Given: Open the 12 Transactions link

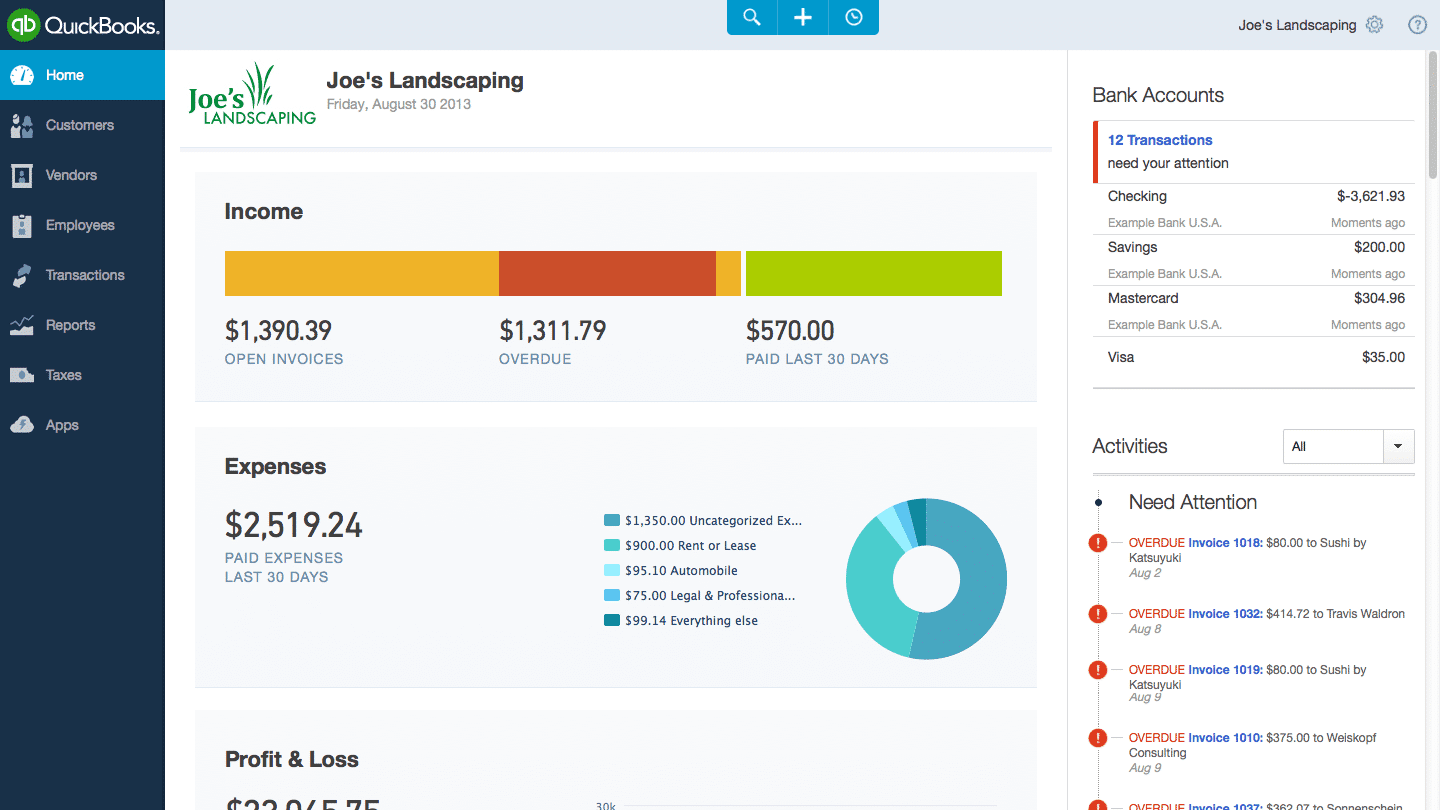Looking at the screenshot, I should pos(1160,140).
